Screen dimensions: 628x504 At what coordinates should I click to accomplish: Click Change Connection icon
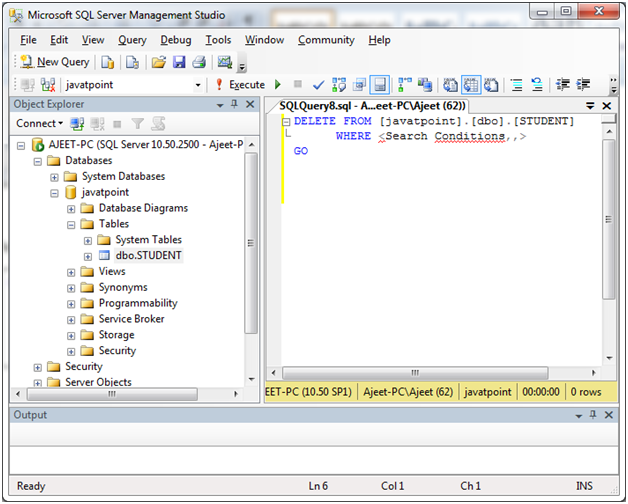point(48,85)
